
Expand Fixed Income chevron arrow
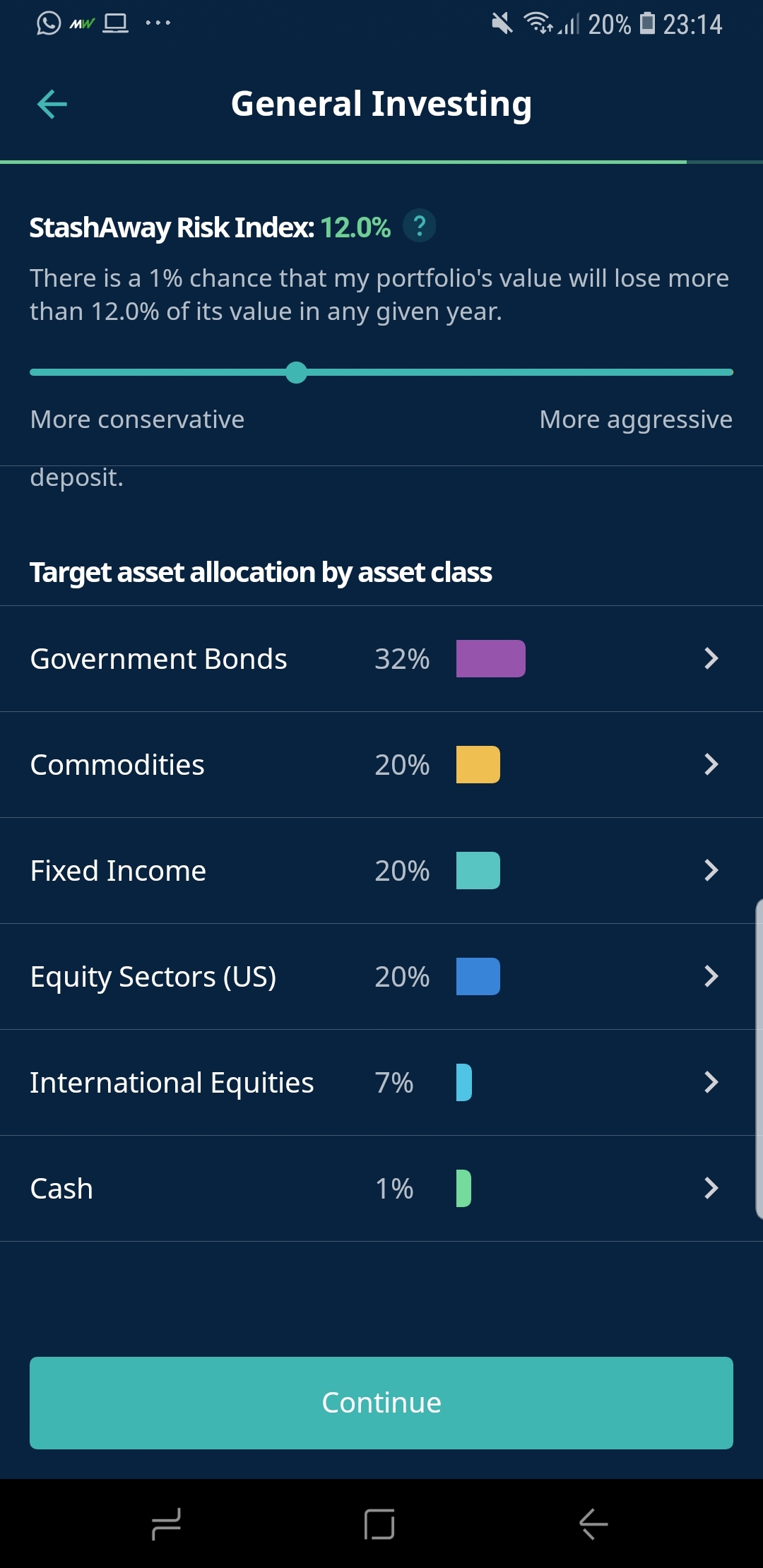click(x=711, y=870)
